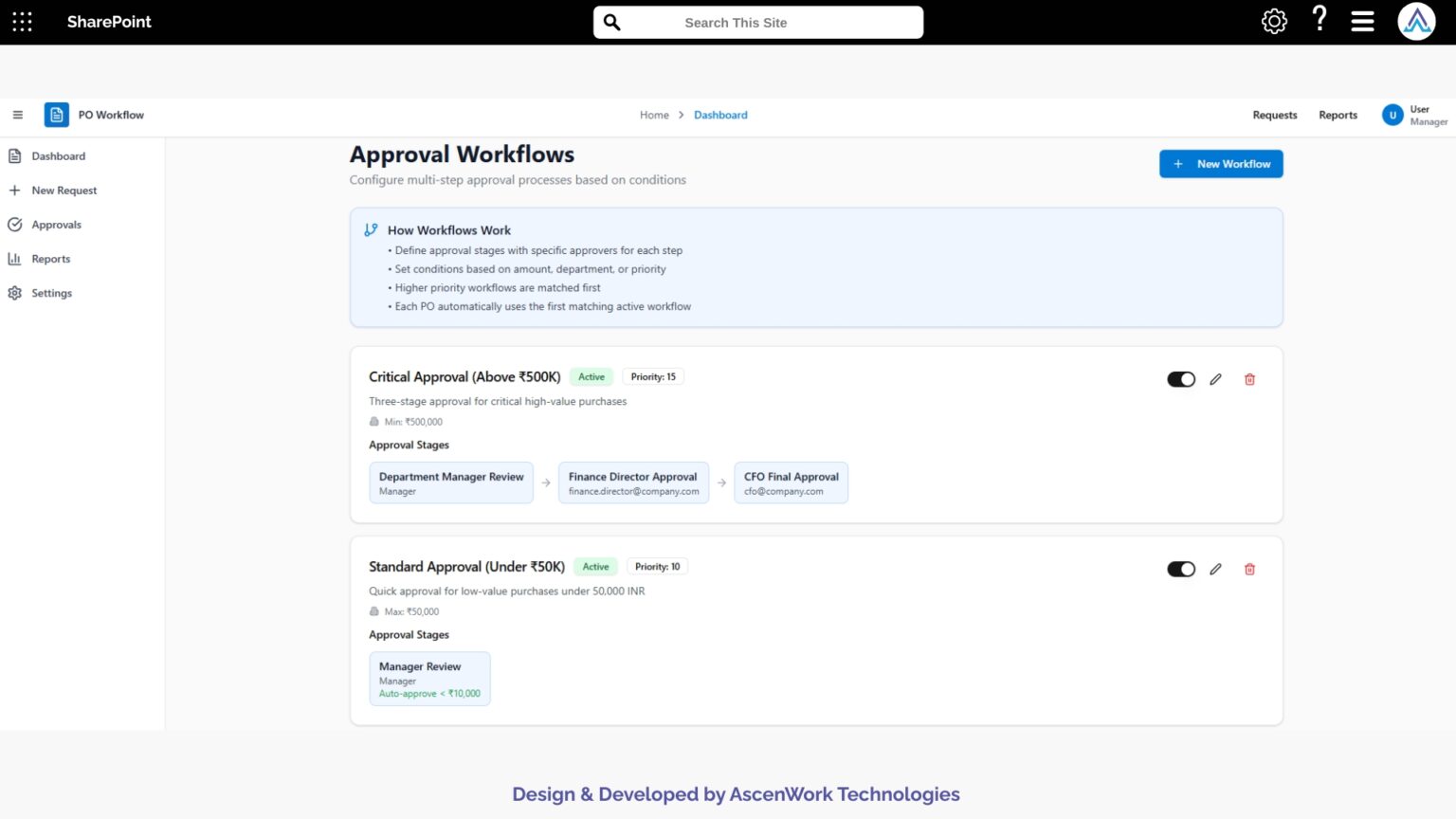This screenshot has height=819, width=1456.
Task: Disable the Critical Approval workflow
Action: click(x=1181, y=378)
